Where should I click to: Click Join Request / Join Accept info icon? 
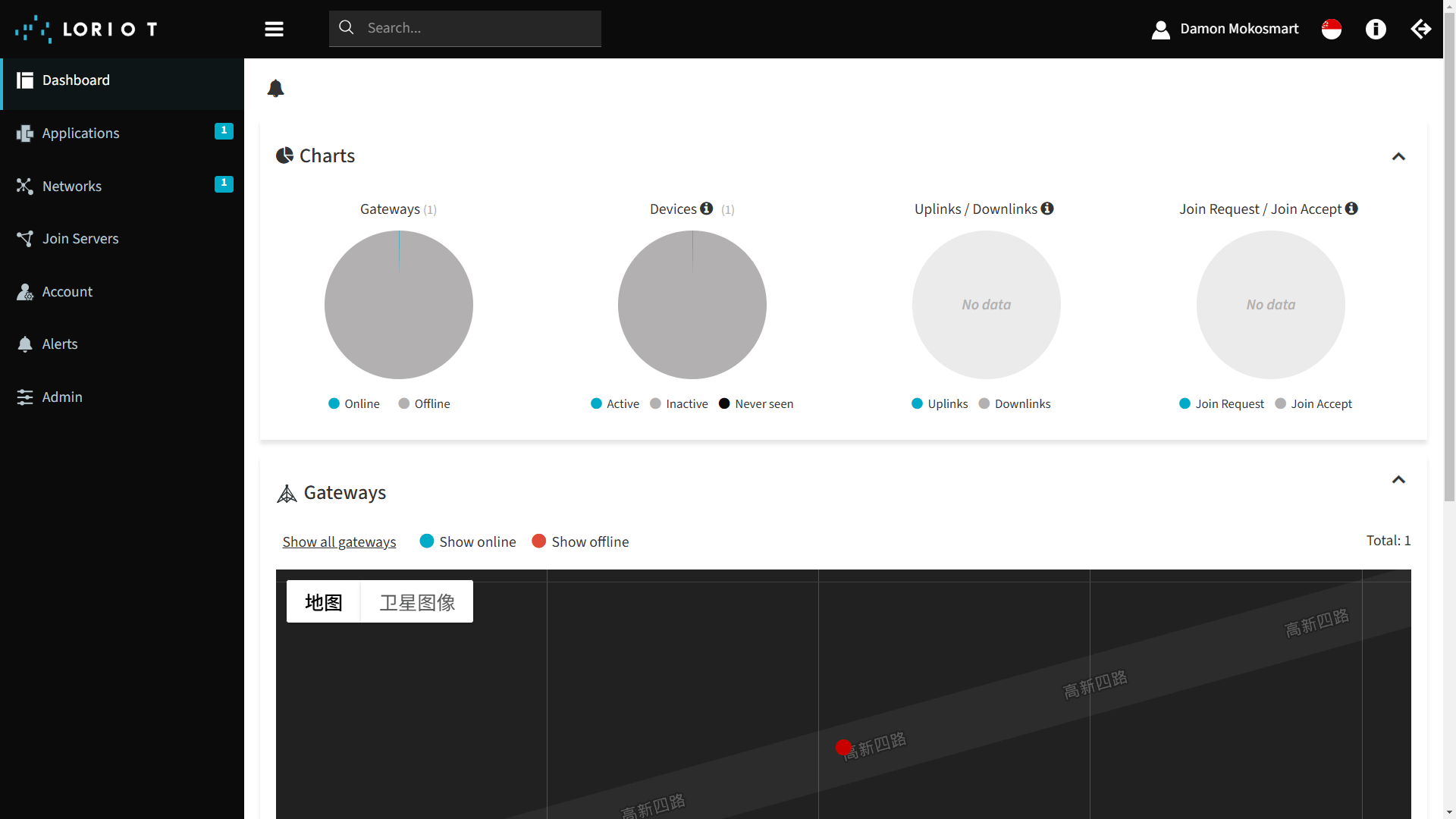(1351, 209)
